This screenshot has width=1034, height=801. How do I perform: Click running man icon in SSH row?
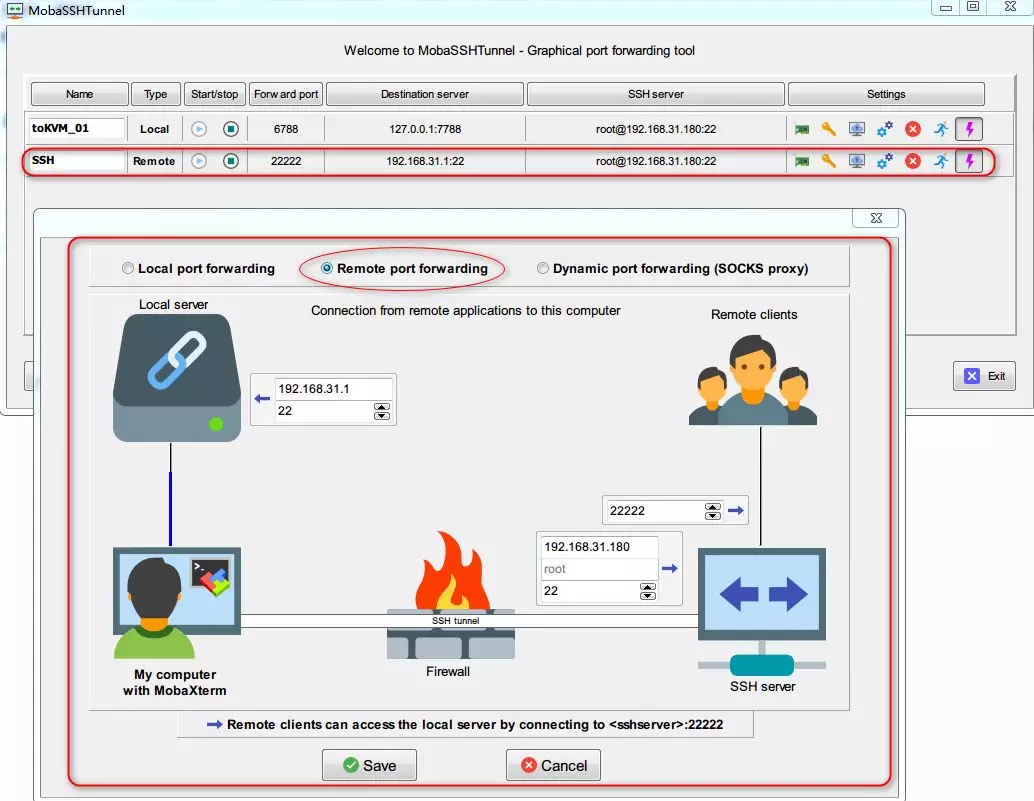tap(941, 161)
